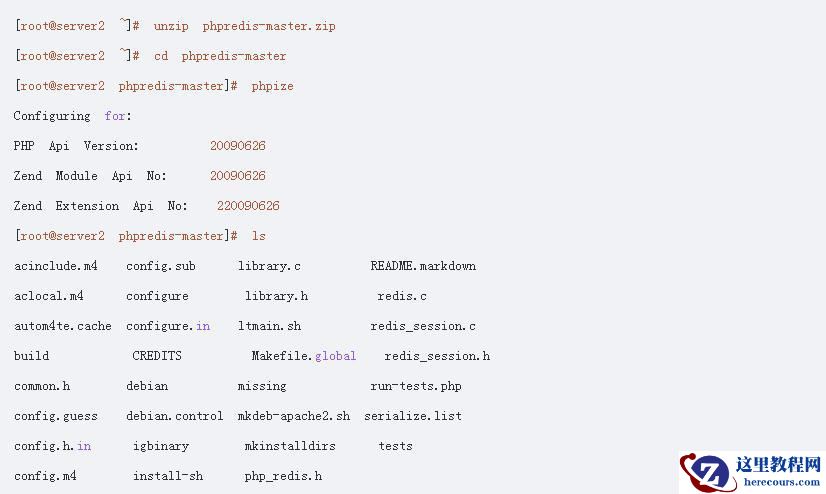Click the ls command text
826x494 pixels.
click(259, 236)
